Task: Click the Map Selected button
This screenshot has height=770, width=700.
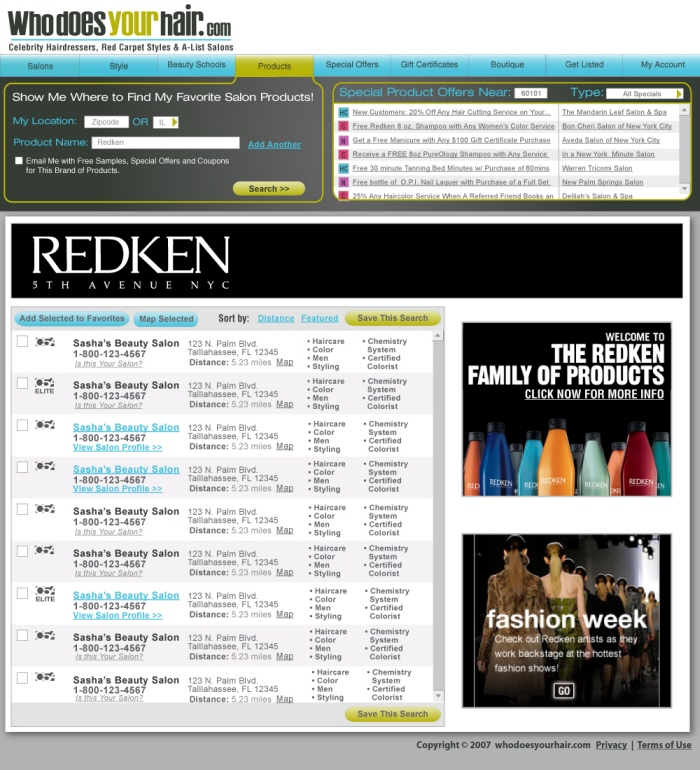Action: coord(166,319)
